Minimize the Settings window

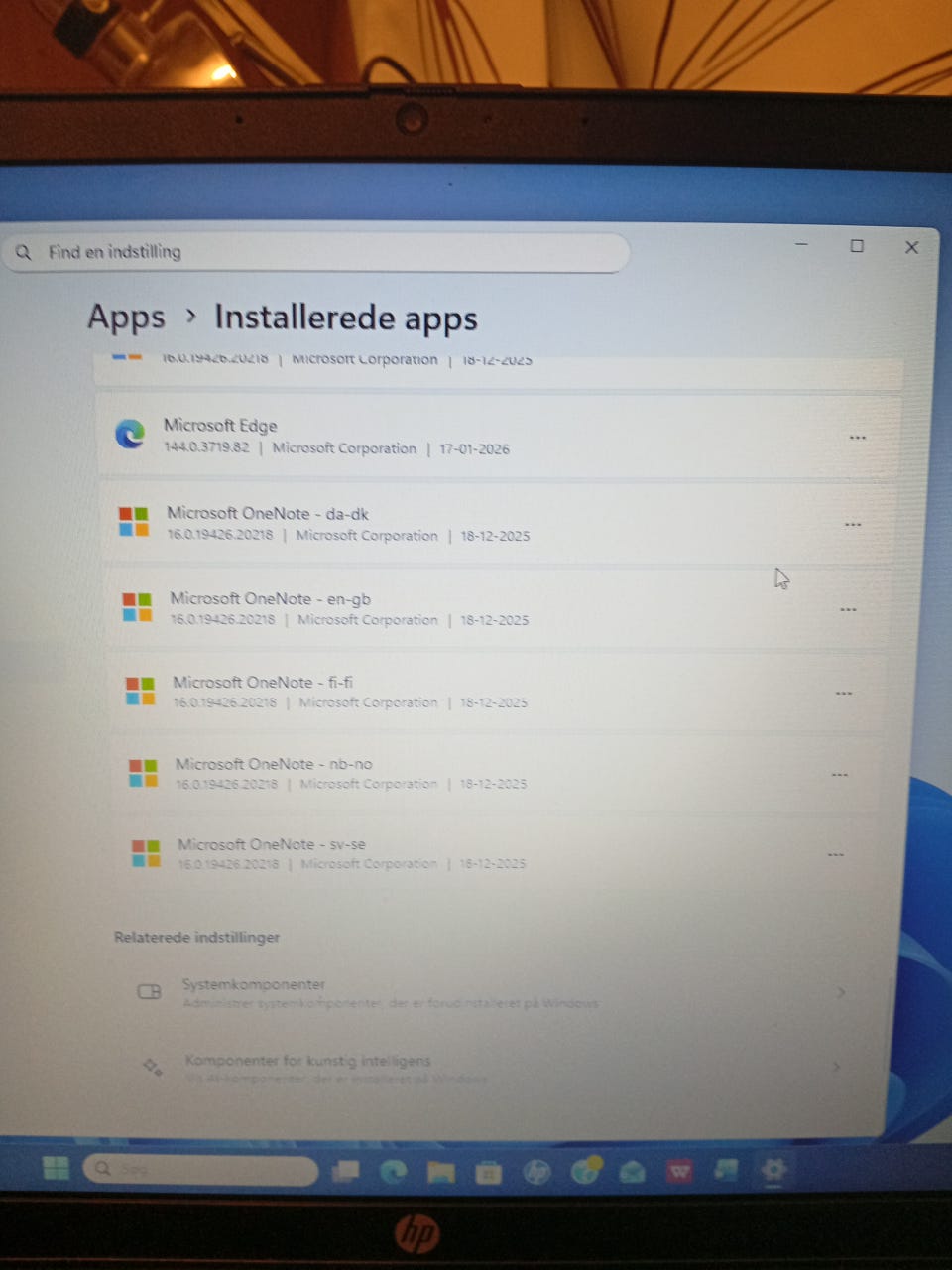tap(802, 244)
